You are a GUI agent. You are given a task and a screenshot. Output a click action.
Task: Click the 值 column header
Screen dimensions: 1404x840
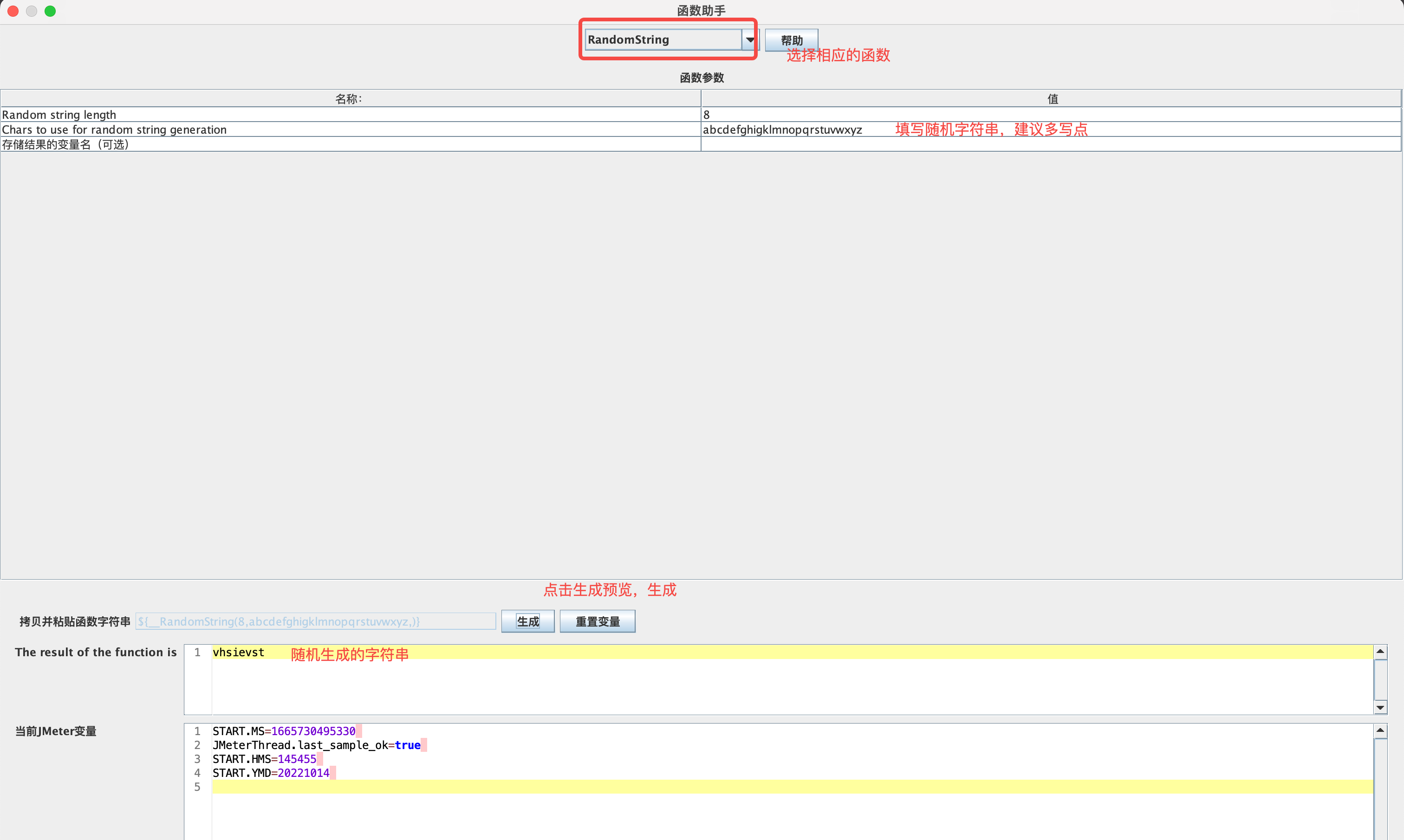coord(1051,98)
